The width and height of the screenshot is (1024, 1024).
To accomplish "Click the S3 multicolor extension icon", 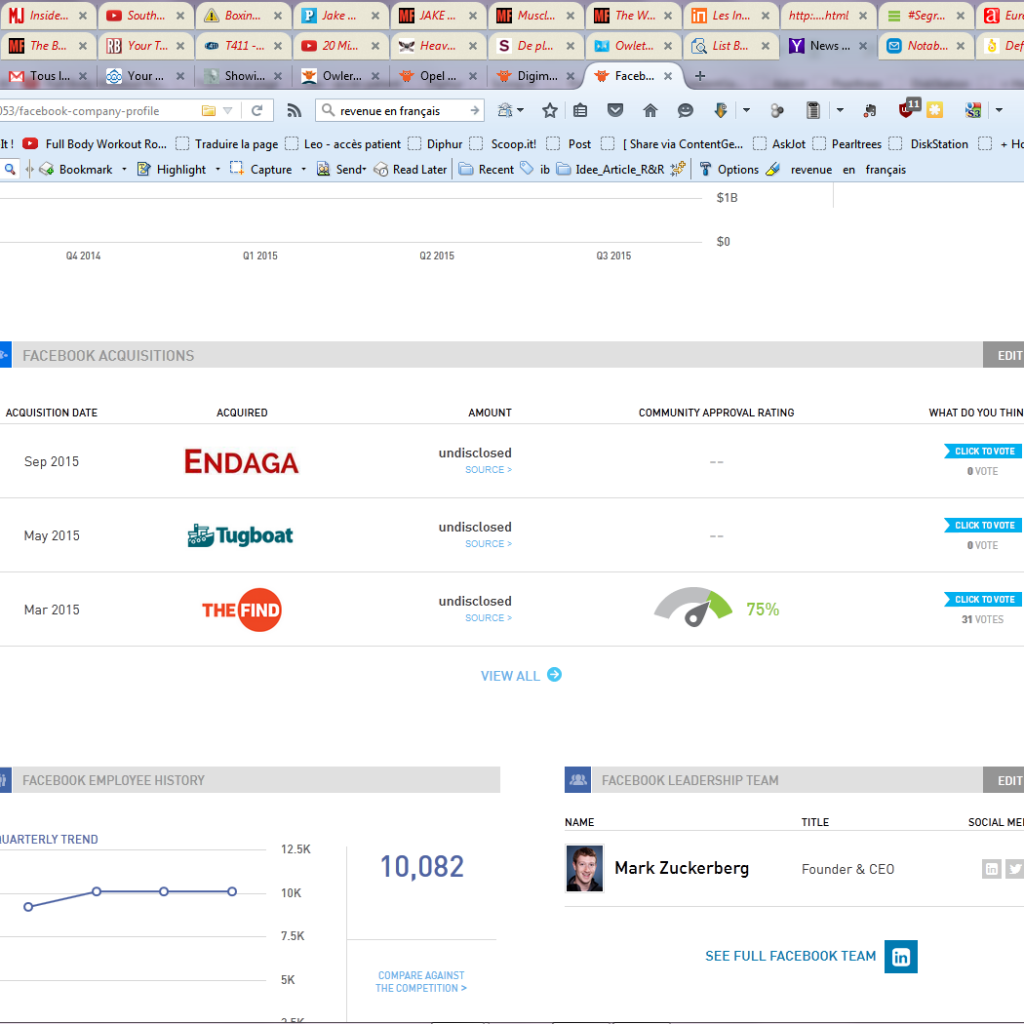I will point(973,110).
